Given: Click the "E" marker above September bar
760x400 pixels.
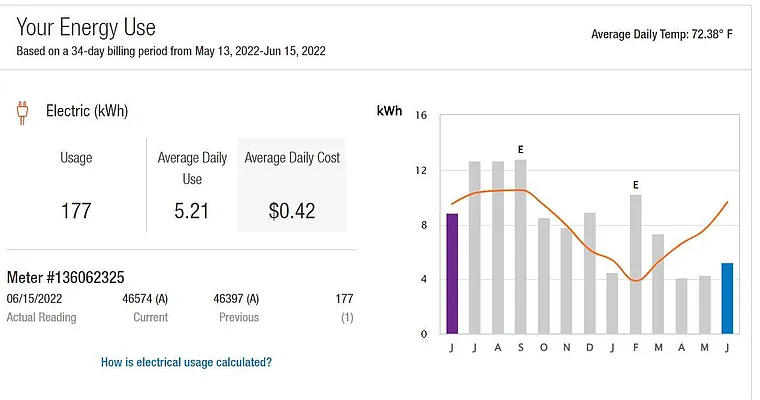Looking at the screenshot, I should [x=520, y=149].
